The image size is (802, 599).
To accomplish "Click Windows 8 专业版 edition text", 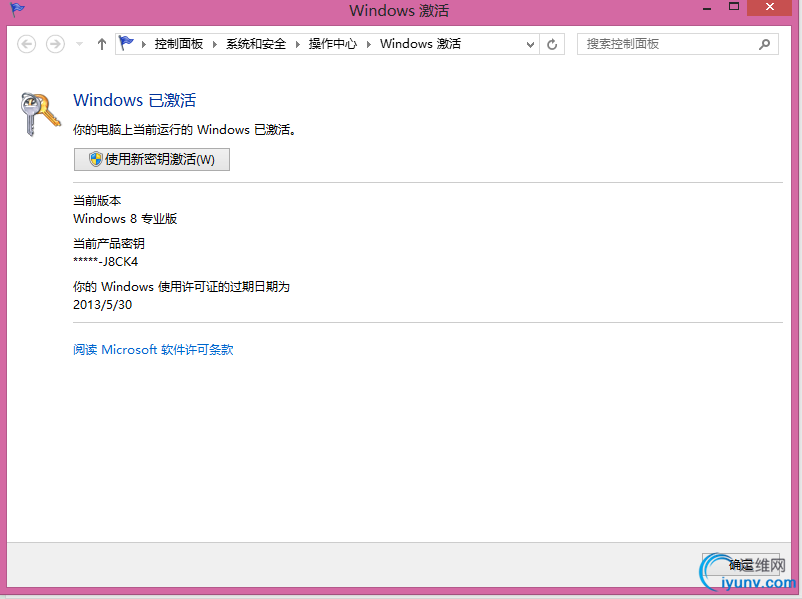I will (125, 218).
